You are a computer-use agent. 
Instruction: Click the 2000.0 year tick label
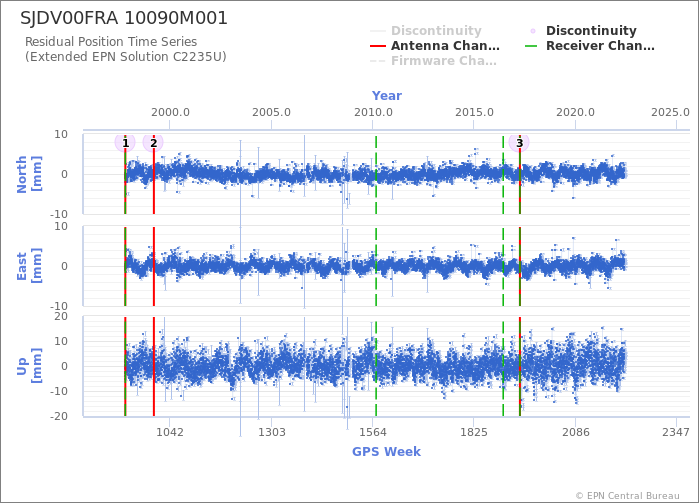click(170, 112)
